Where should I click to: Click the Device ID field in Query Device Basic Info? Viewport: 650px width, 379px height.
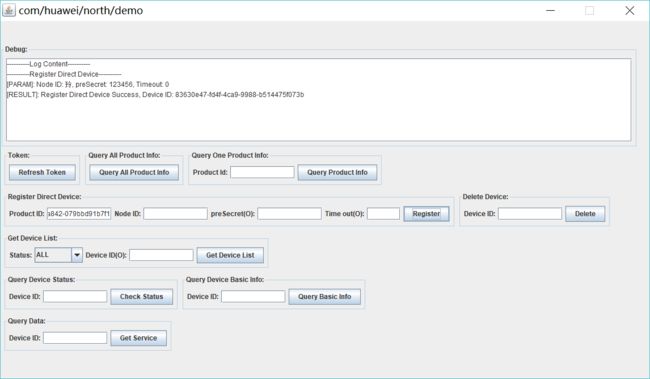253,296
